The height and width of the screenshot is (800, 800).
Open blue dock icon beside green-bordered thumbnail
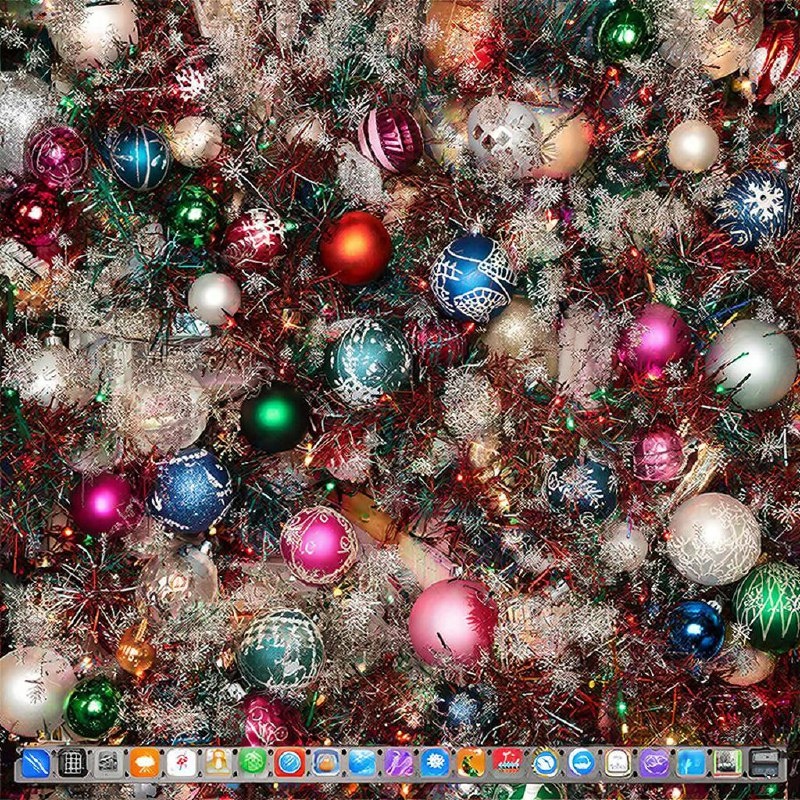click(691, 763)
